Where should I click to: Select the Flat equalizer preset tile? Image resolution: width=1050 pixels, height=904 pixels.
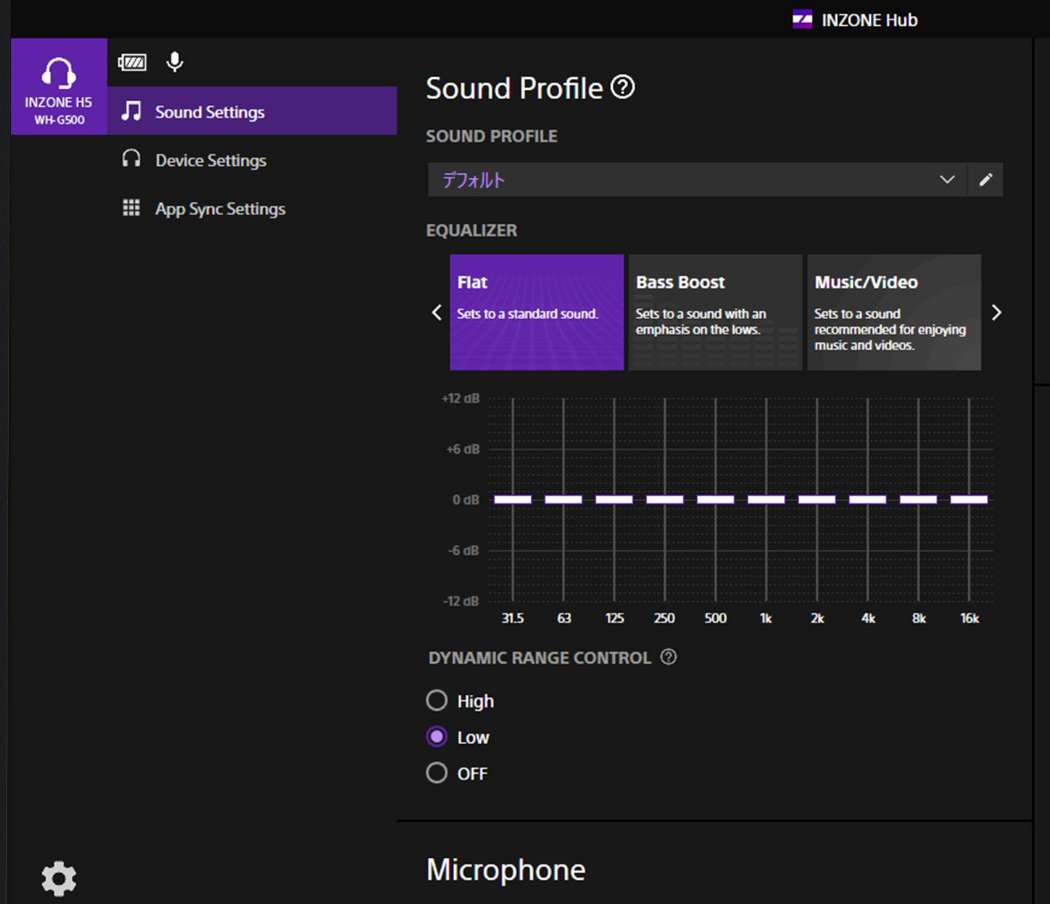point(537,312)
